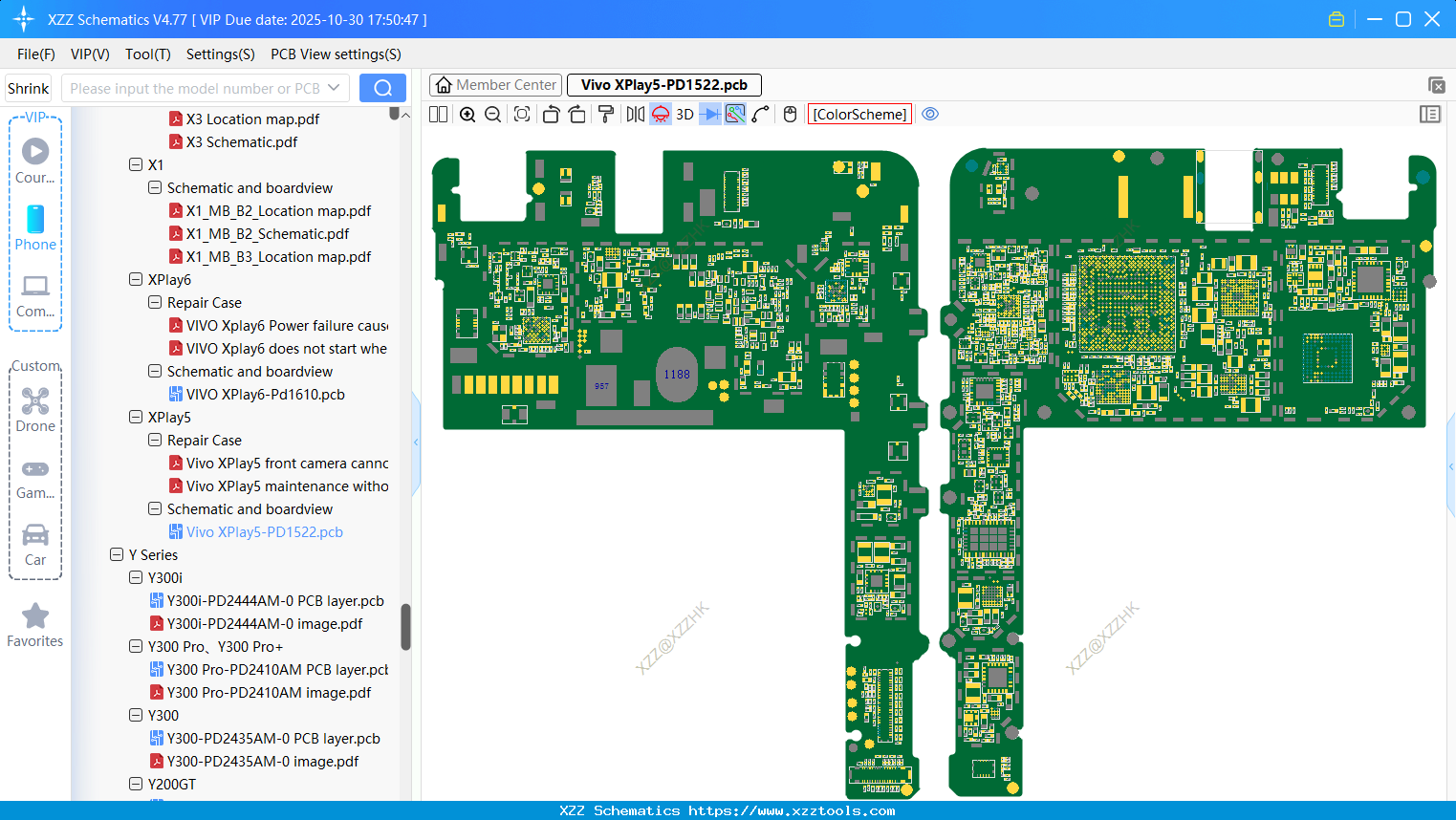Click the curved trace route icon
1456x820 pixels.
coord(761,115)
